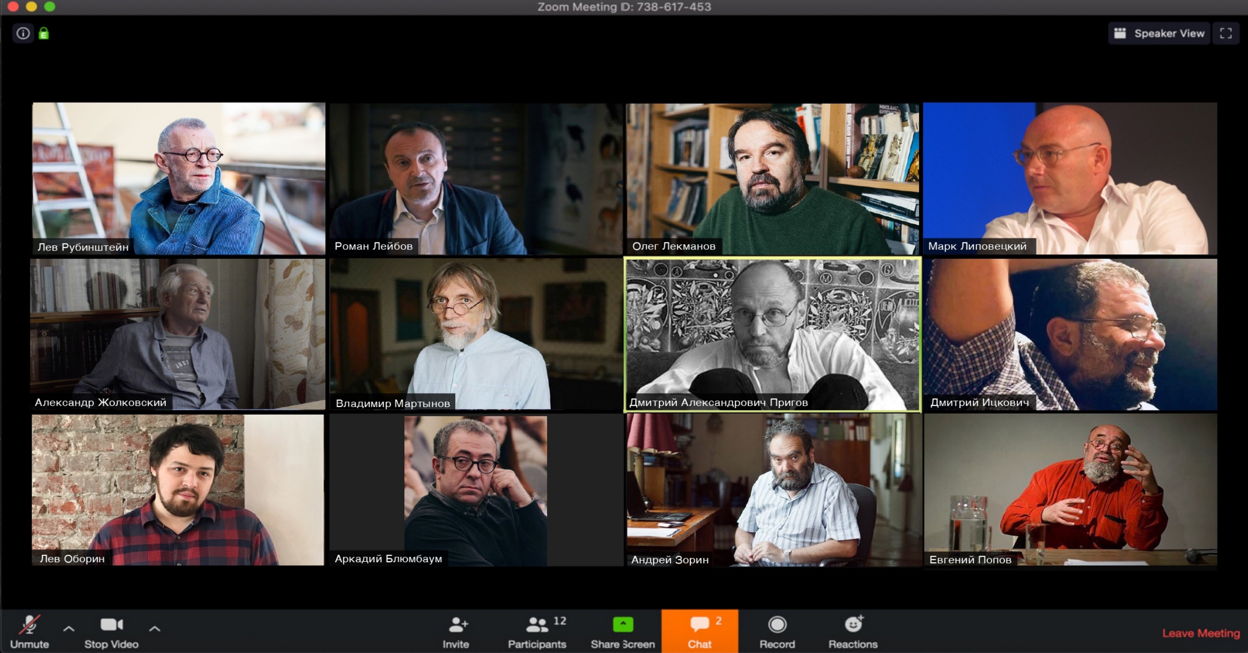Click the green encryption lock icon
Screen dimensions: 1248x653
tap(44, 33)
